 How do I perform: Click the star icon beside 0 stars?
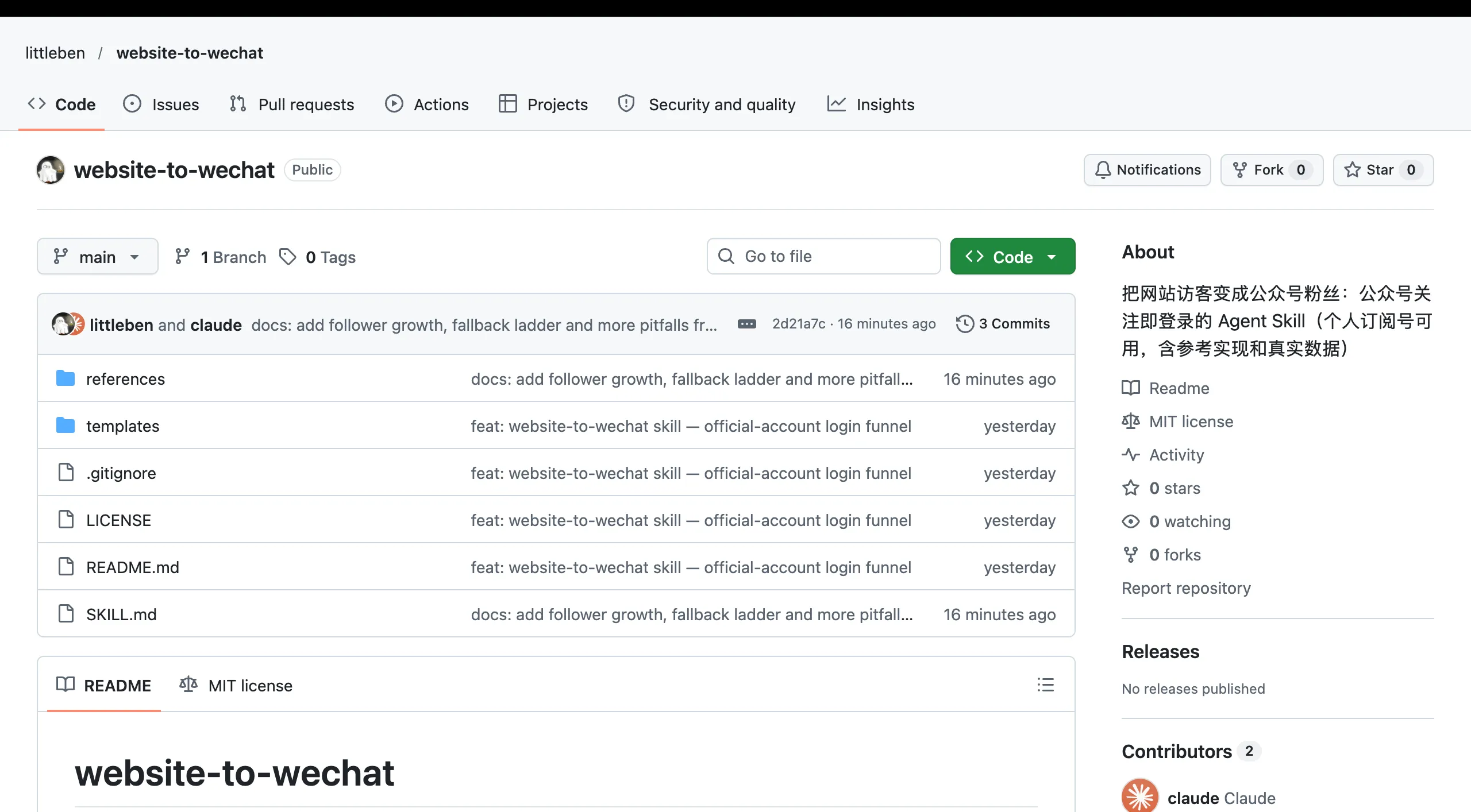[1131, 488]
